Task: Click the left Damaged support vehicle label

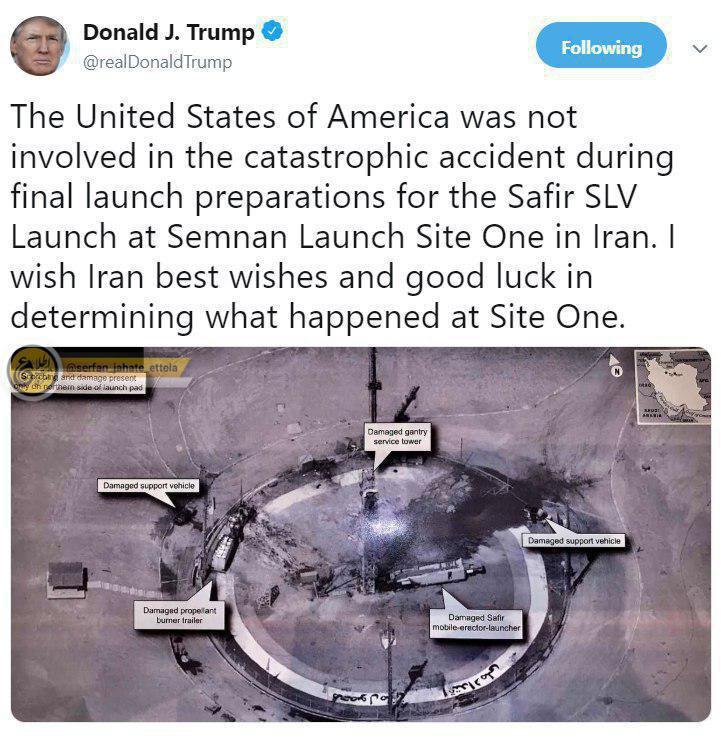Action: point(149,486)
